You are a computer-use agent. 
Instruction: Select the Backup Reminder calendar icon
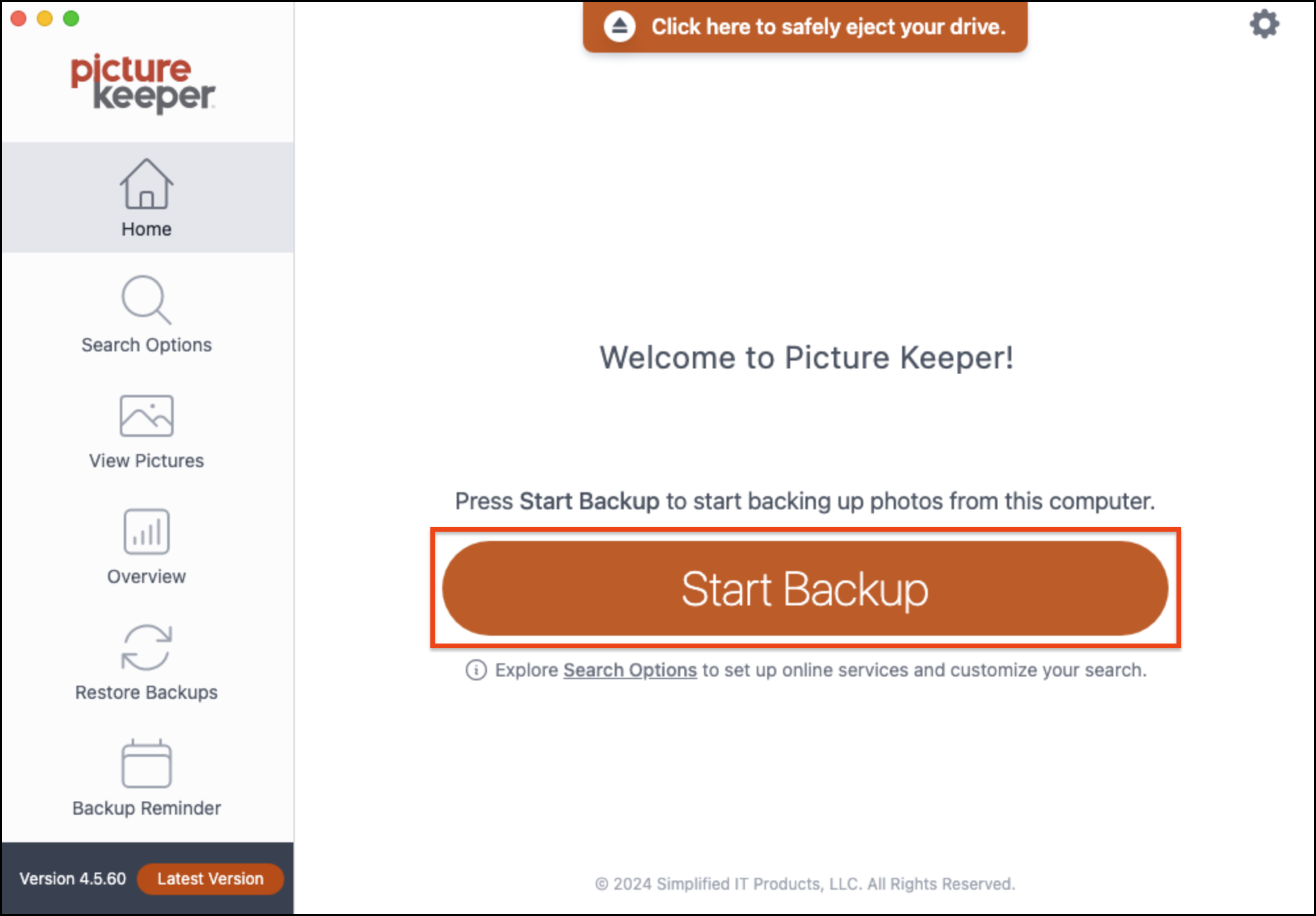[146, 763]
